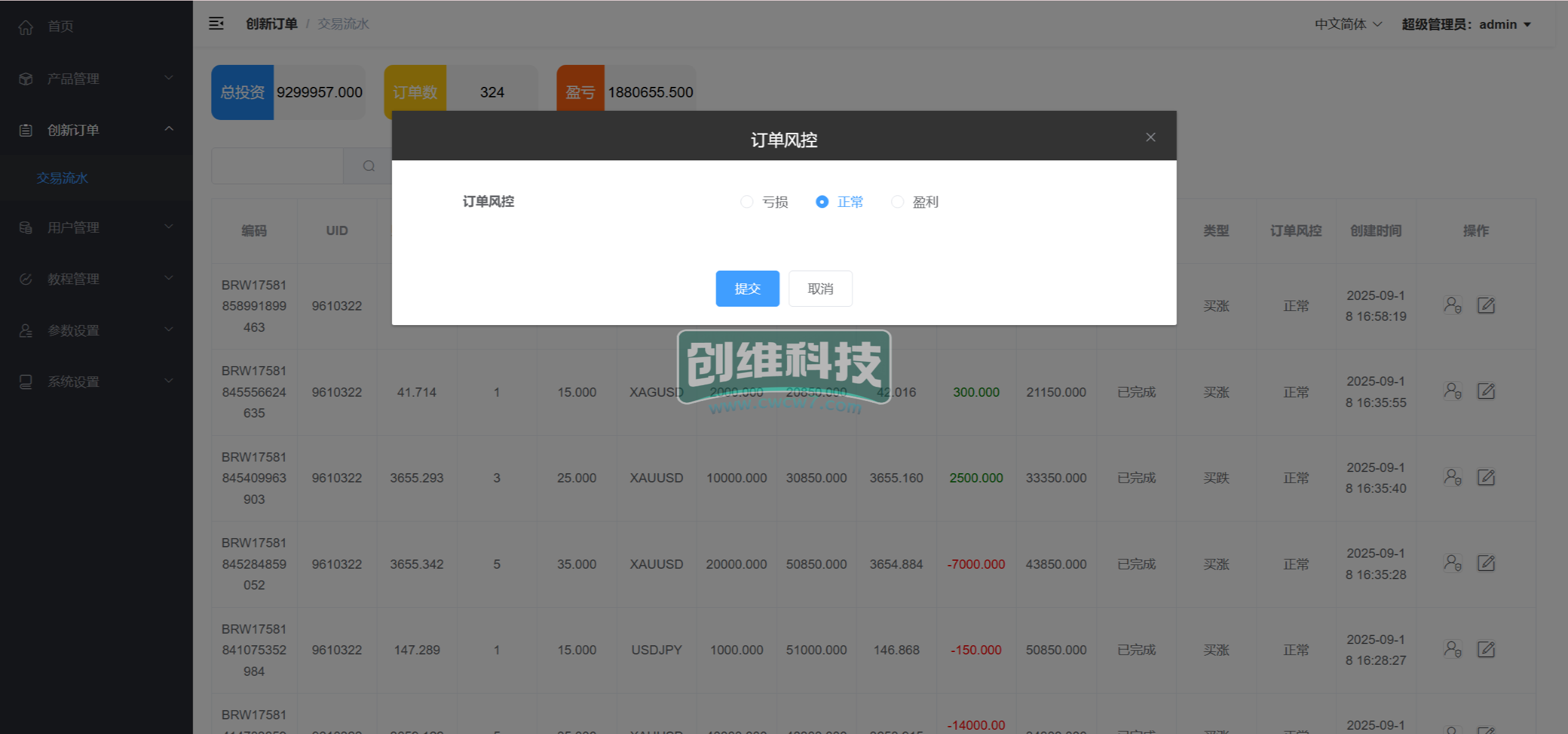Click the search magnifier icon
The width and height of the screenshot is (1568, 734).
coord(369,166)
